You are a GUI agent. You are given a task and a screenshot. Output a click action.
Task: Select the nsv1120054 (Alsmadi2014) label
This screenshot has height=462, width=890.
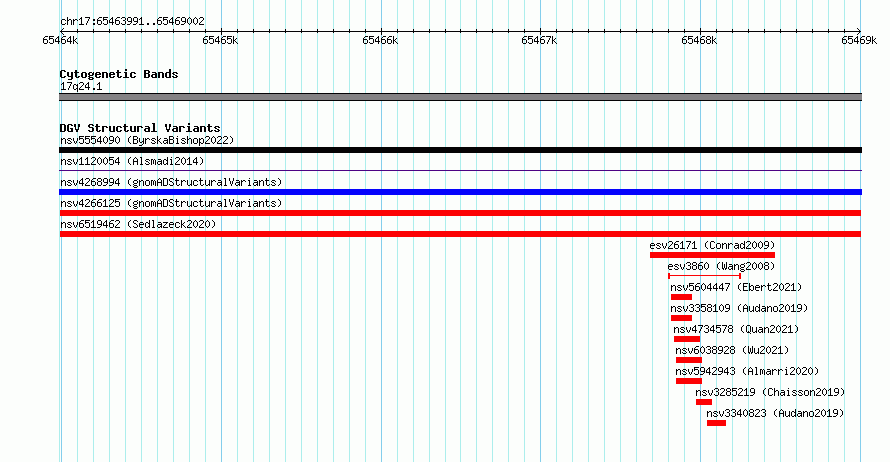tap(132, 161)
